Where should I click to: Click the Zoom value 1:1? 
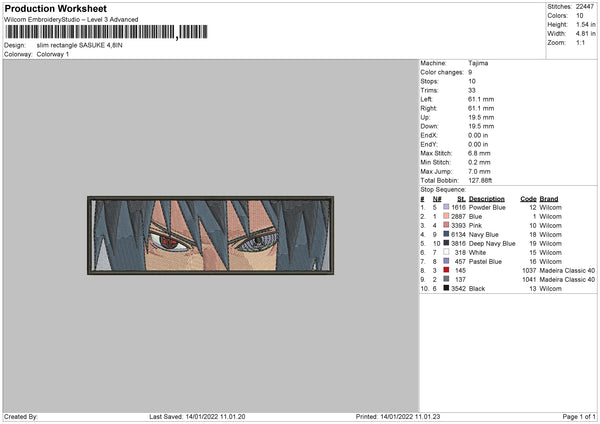[x=580, y=42]
